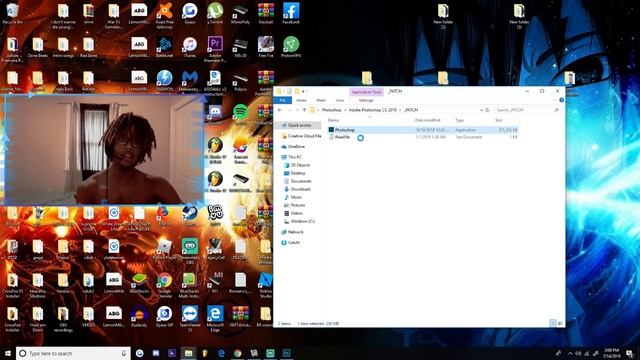Open the TeamViewer desktop shortcut
This screenshot has height=360, width=640.
pos(190,318)
